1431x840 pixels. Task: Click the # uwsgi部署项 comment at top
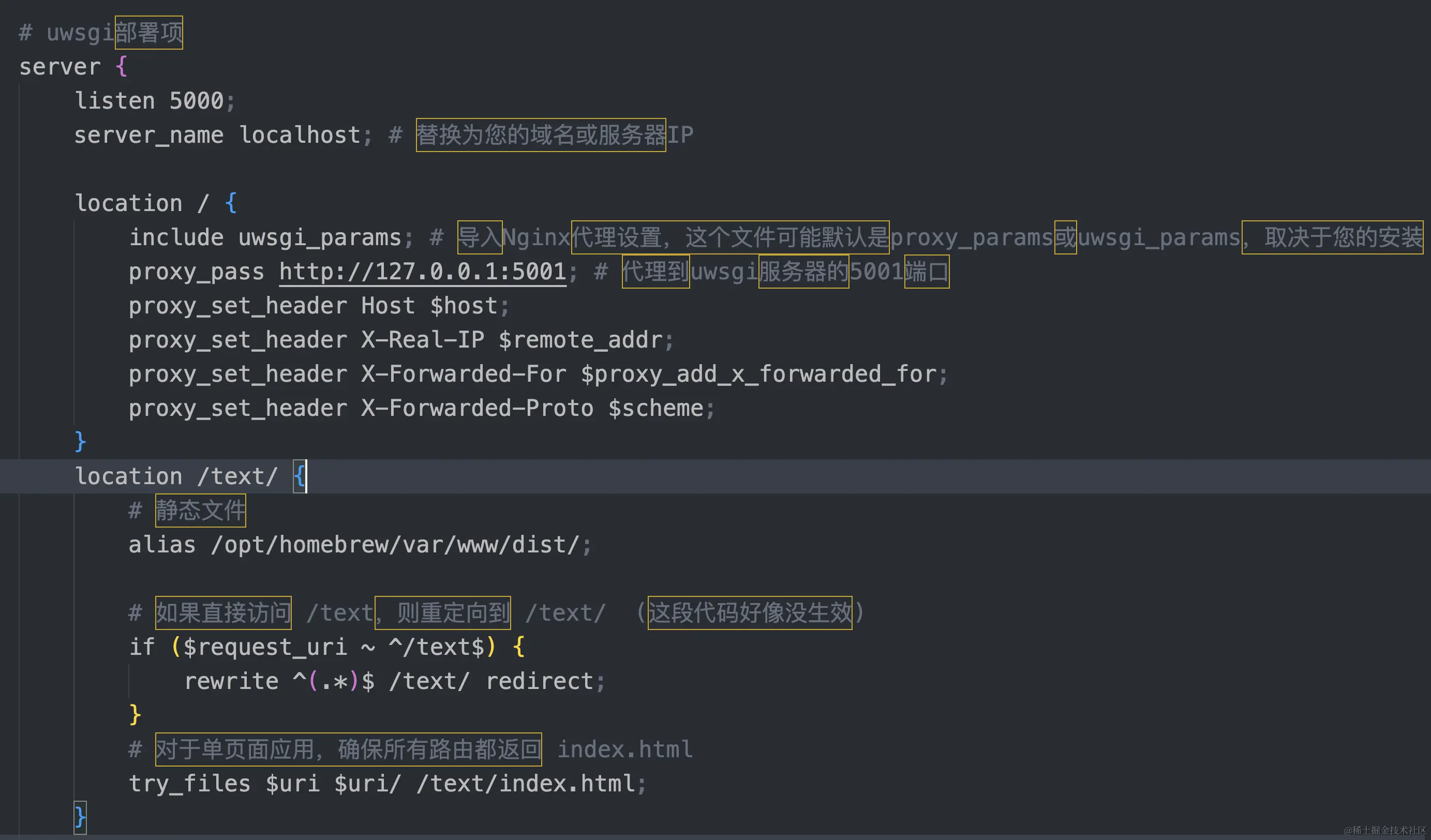coord(101,33)
